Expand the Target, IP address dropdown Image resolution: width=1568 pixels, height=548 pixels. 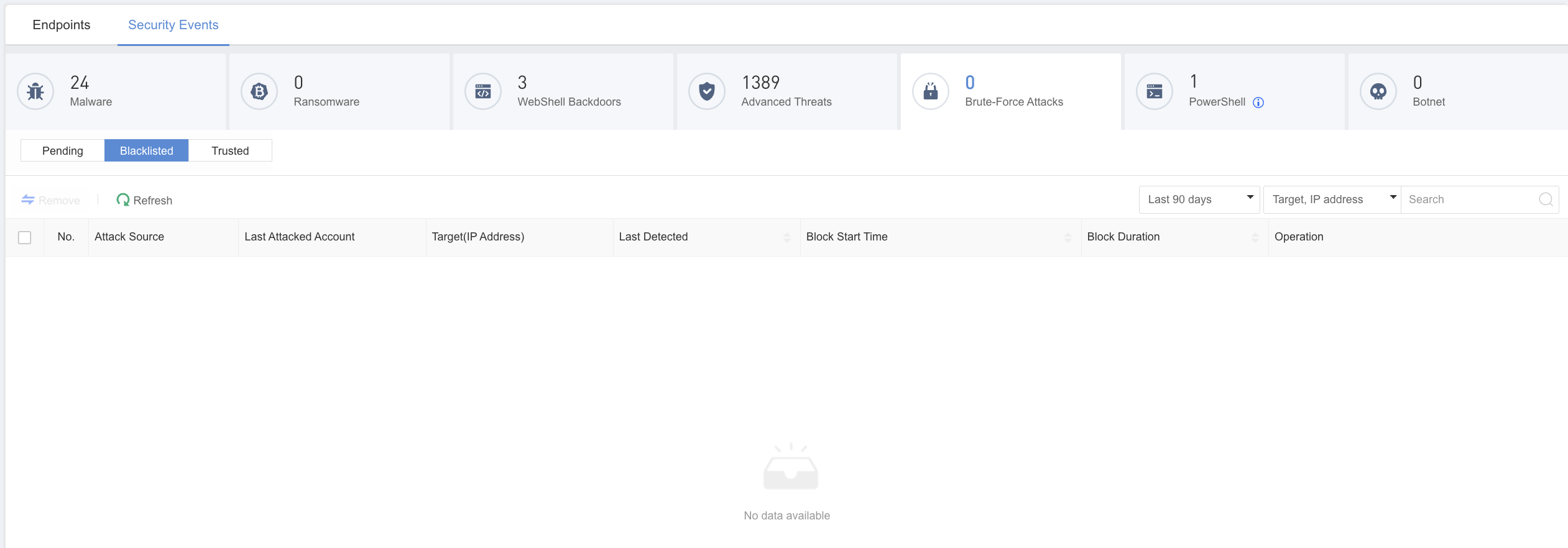point(1331,199)
